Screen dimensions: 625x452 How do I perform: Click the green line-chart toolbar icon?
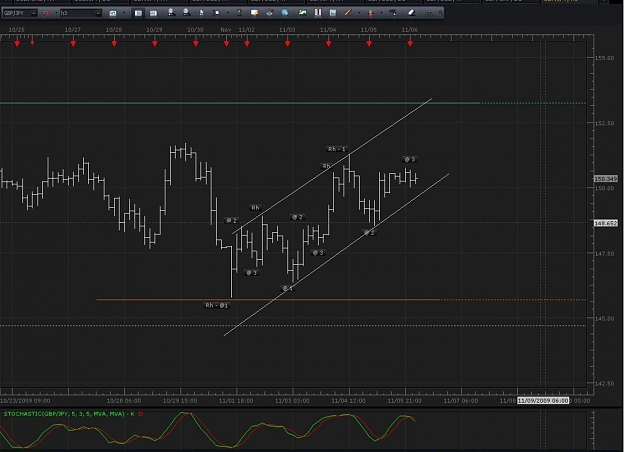(x=303, y=13)
